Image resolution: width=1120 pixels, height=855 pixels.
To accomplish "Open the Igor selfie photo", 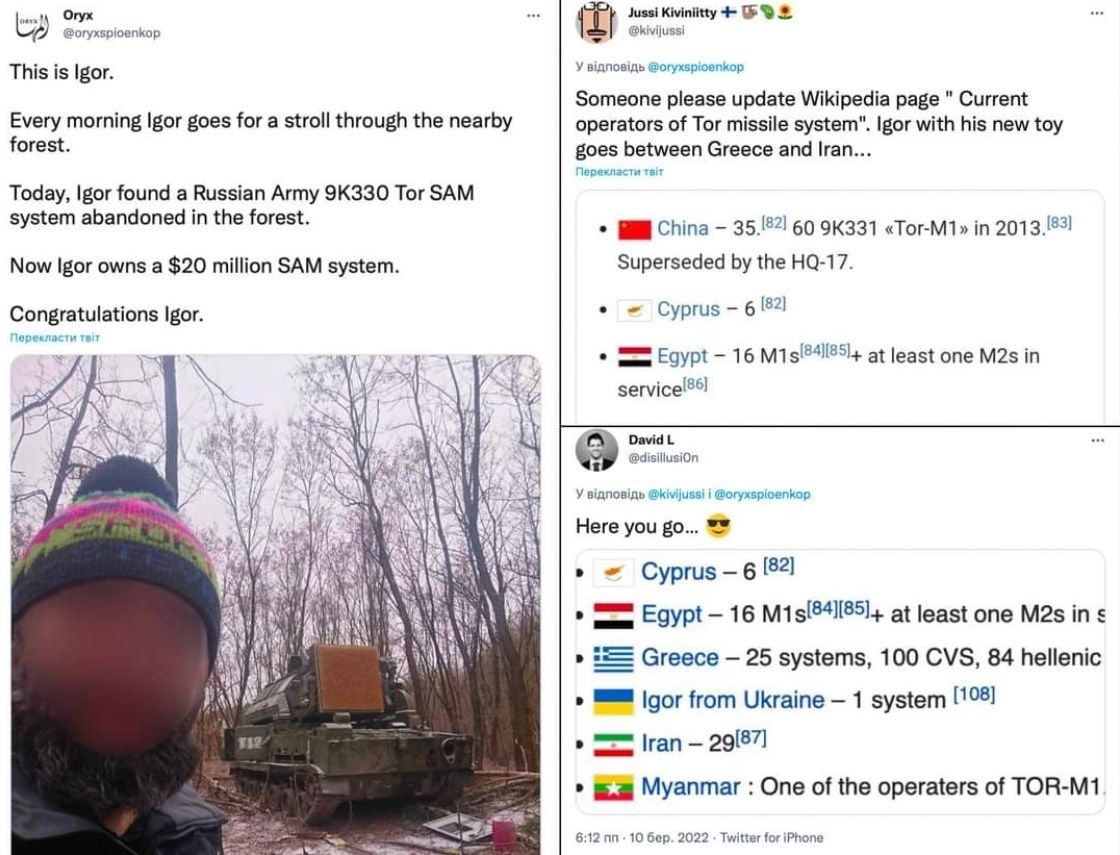I will (275, 604).
